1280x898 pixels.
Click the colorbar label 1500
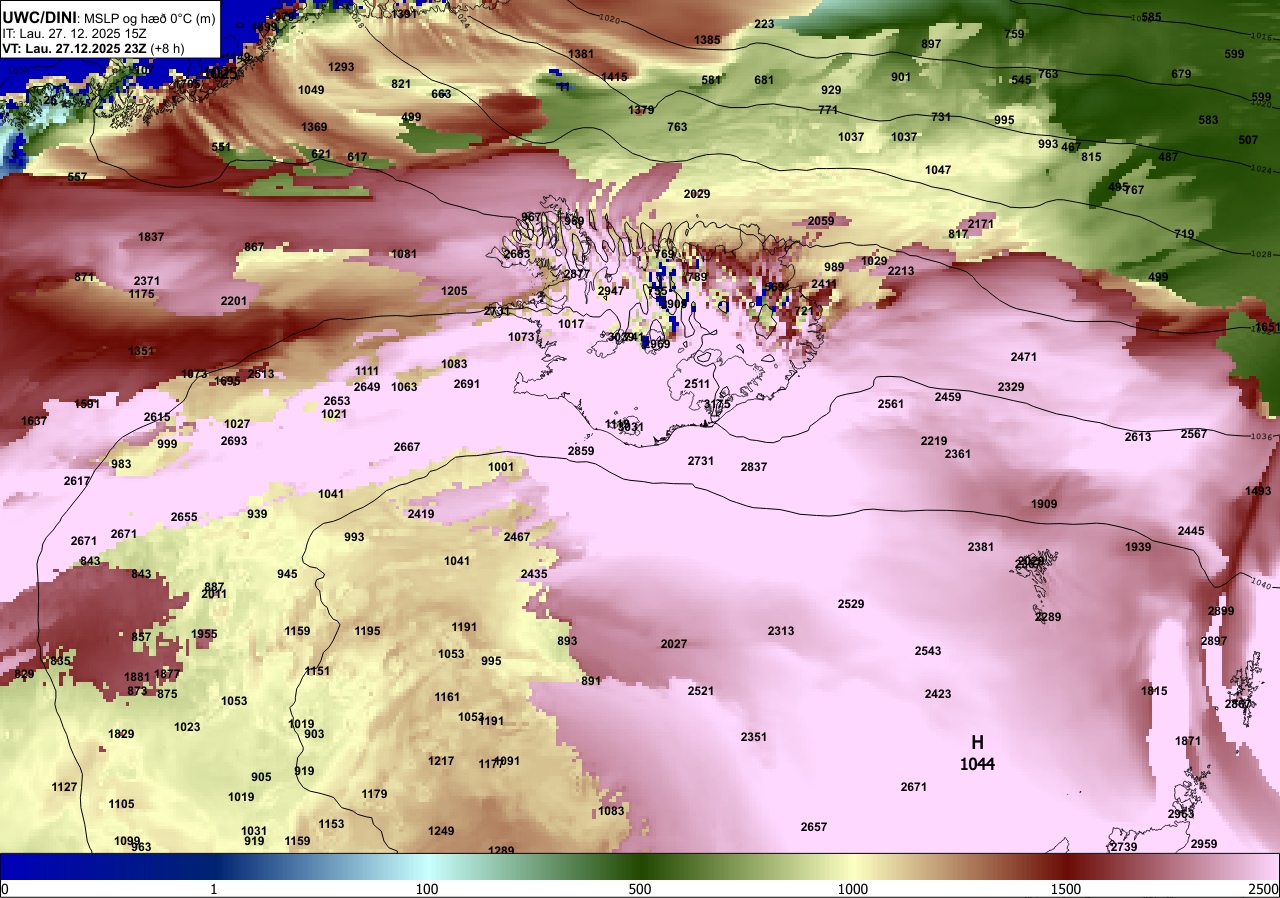(1065, 889)
